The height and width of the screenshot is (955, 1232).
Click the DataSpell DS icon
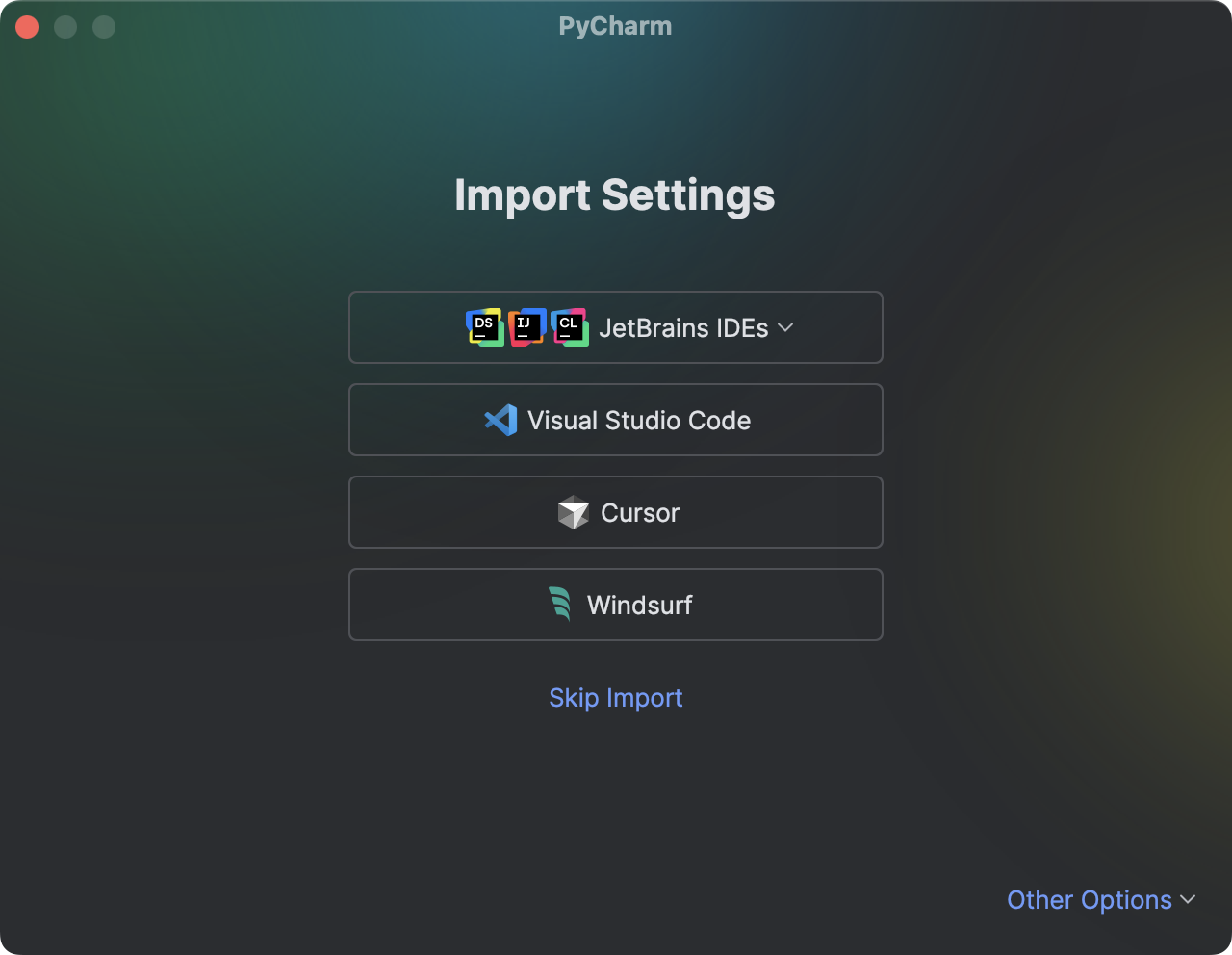484,327
